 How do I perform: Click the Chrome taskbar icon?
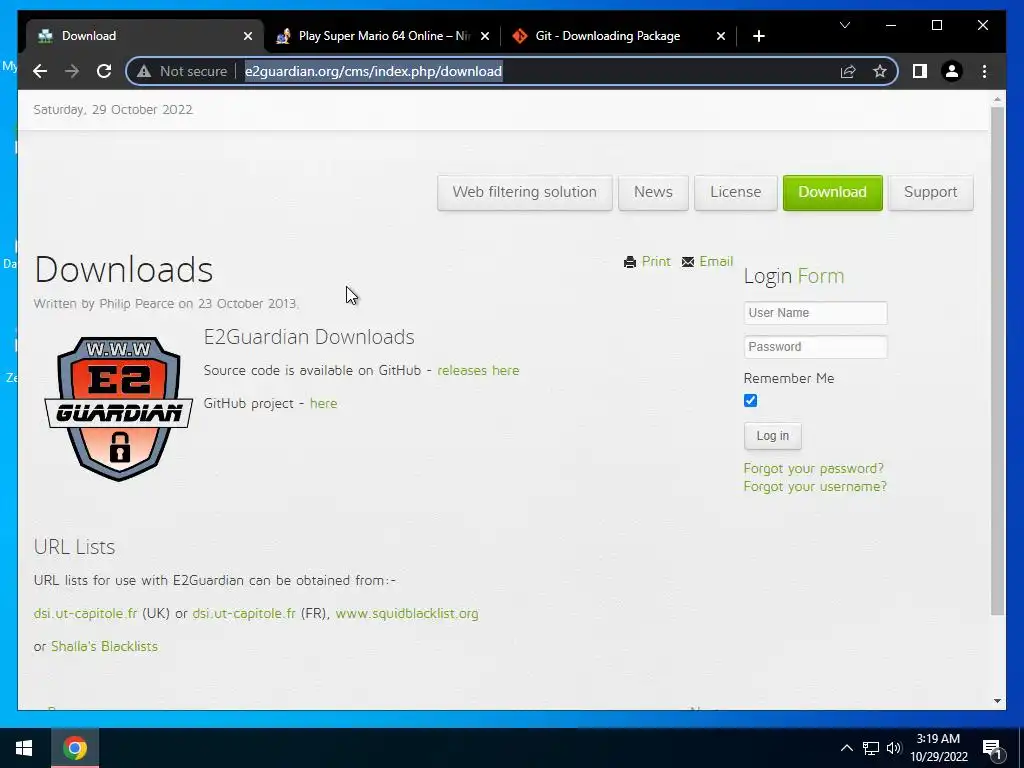pyautogui.click(x=75, y=748)
